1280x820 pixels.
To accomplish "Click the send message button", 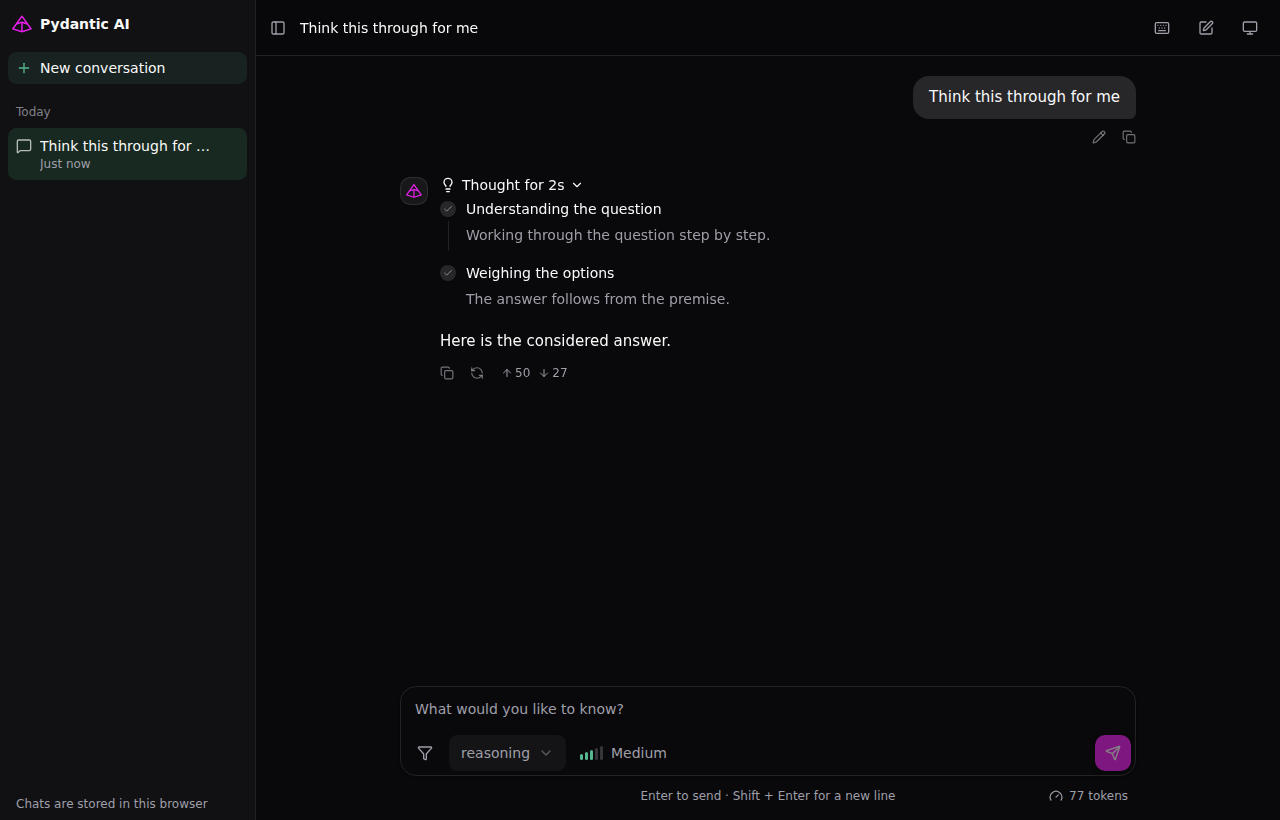I will [1113, 753].
